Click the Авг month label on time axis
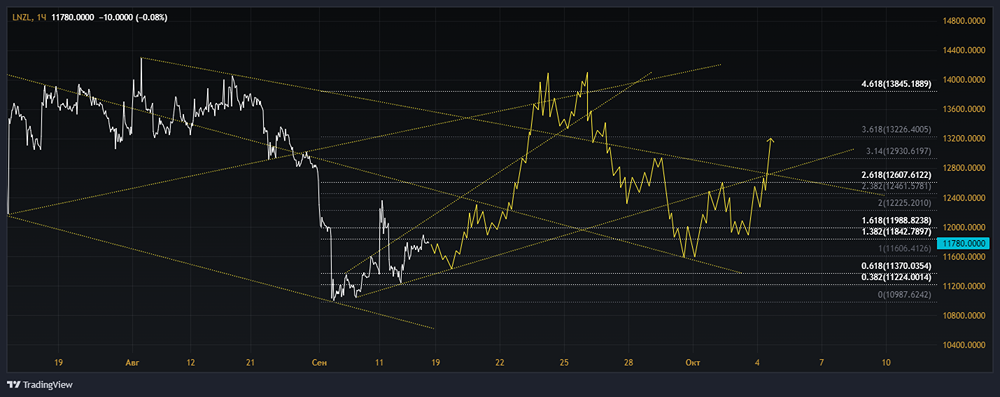 (132, 363)
